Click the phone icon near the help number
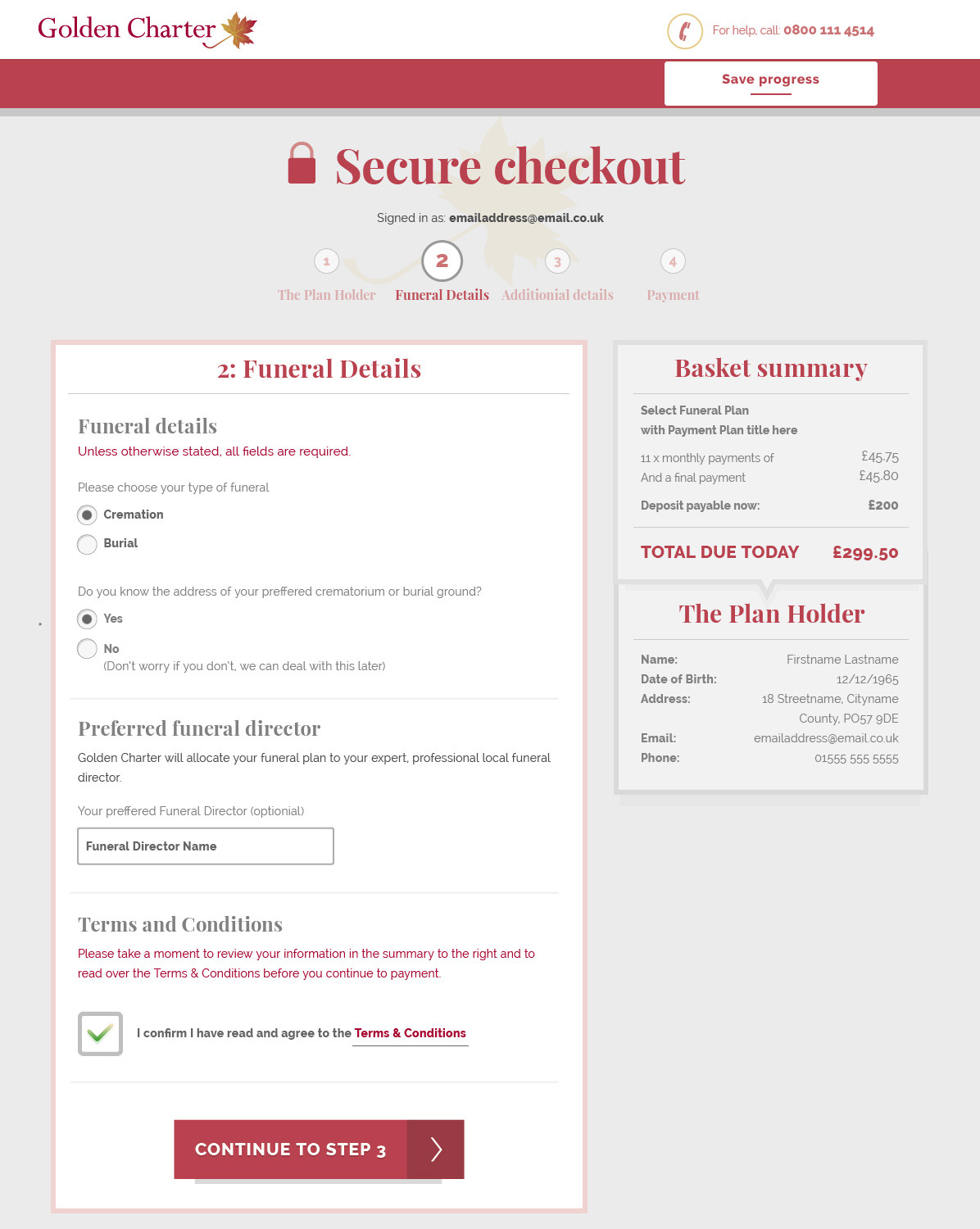Image resolution: width=980 pixels, height=1229 pixels. click(684, 31)
